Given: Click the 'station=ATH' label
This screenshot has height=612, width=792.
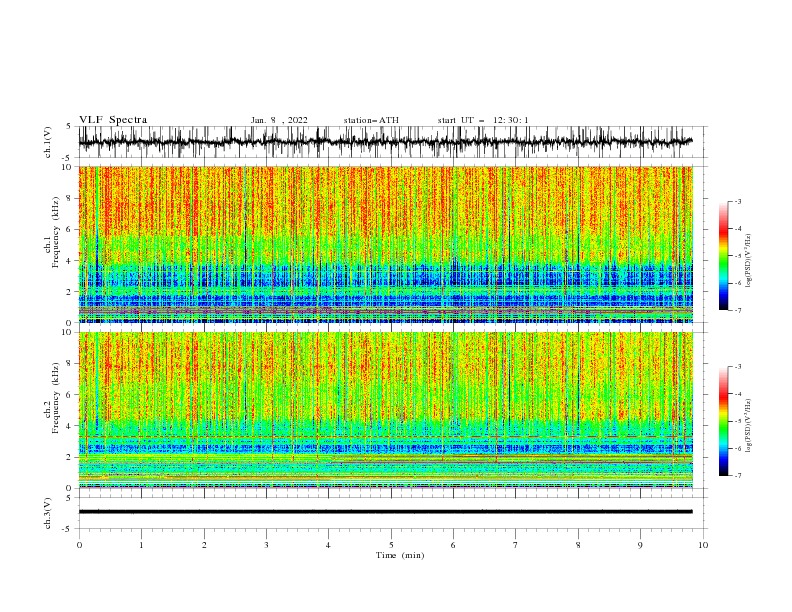Looking at the screenshot, I should tap(371, 120).
